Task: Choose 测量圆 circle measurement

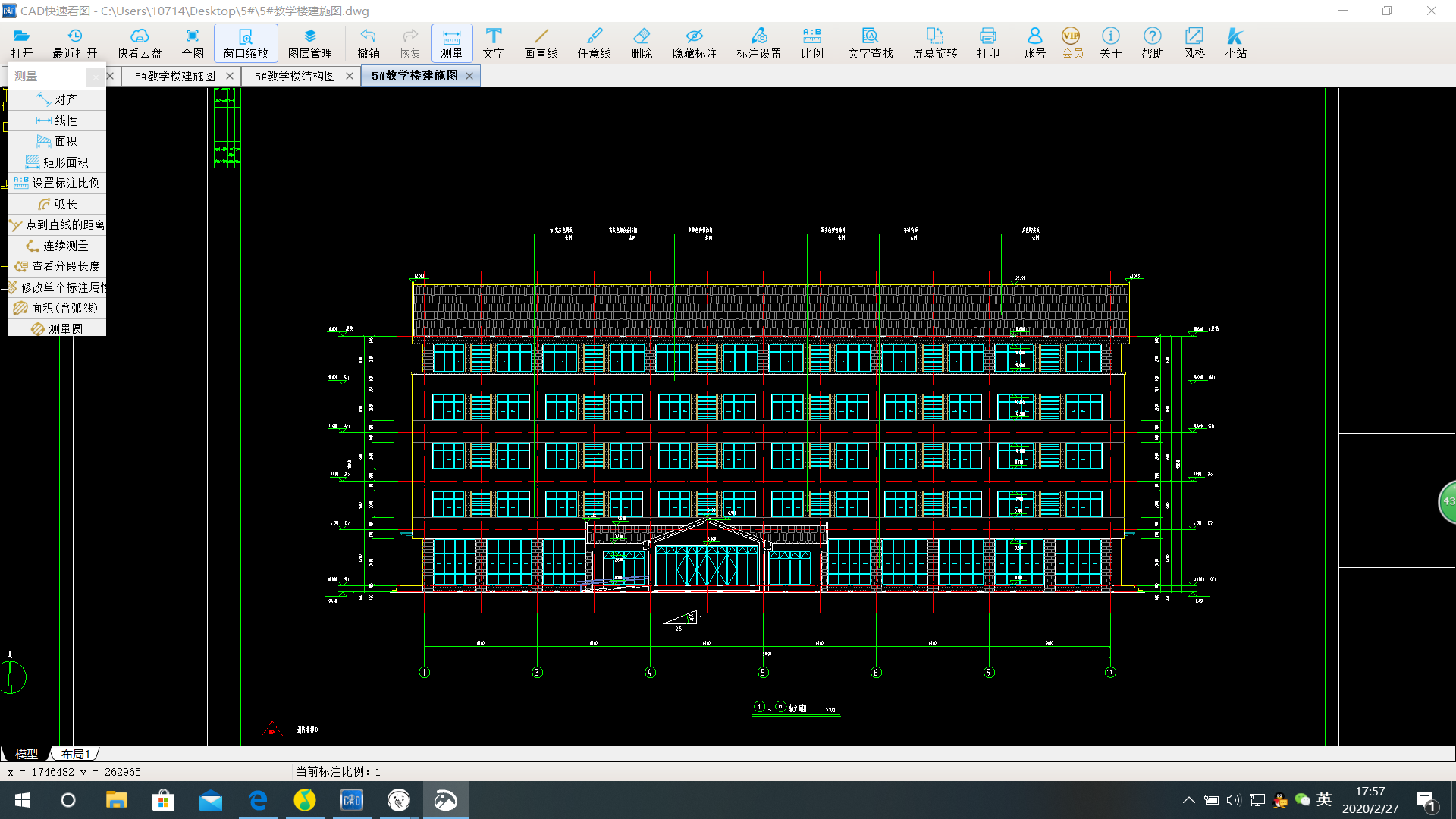Action: (x=57, y=328)
